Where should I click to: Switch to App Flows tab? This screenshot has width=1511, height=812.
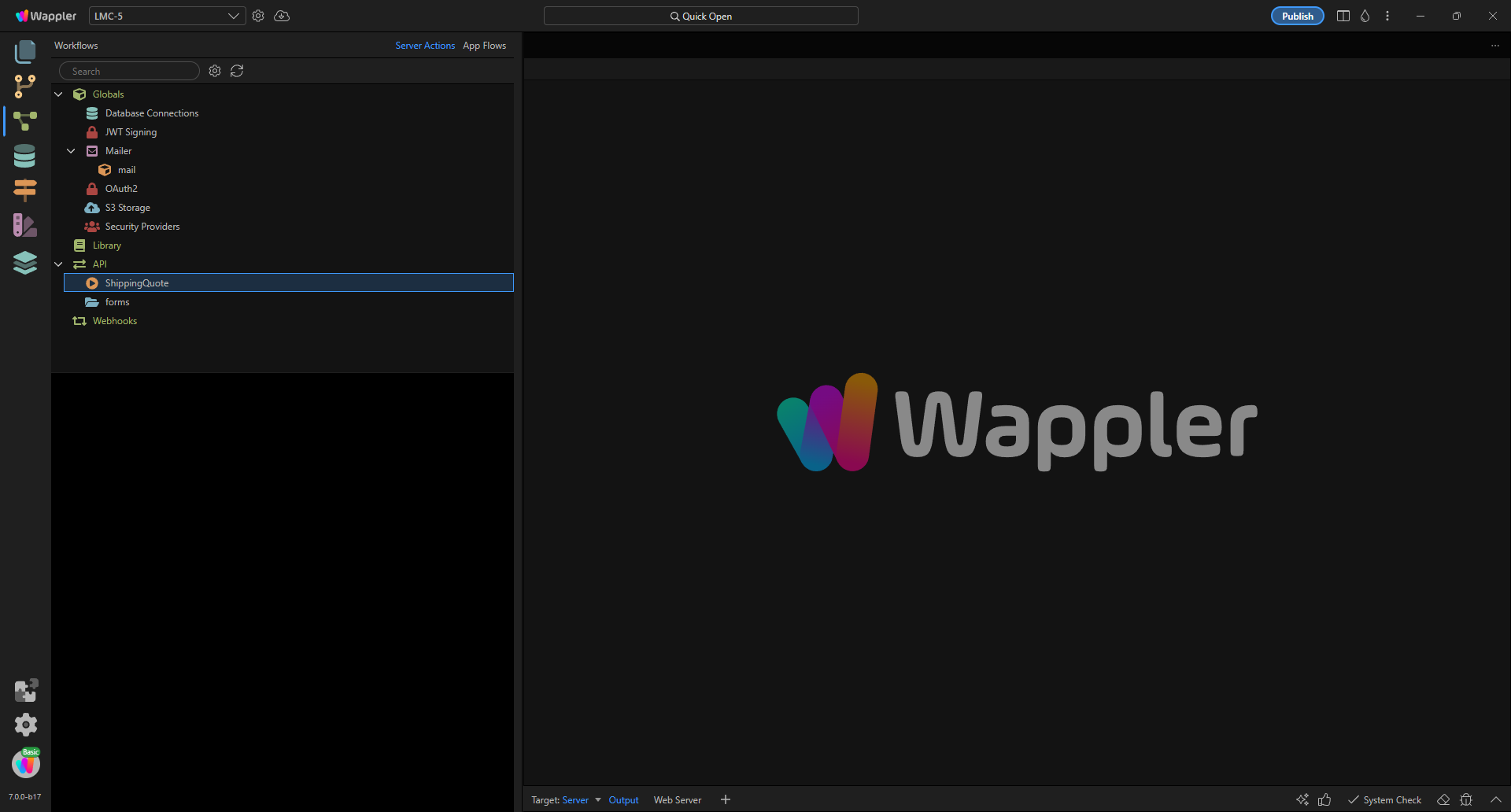tap(484, 46)
